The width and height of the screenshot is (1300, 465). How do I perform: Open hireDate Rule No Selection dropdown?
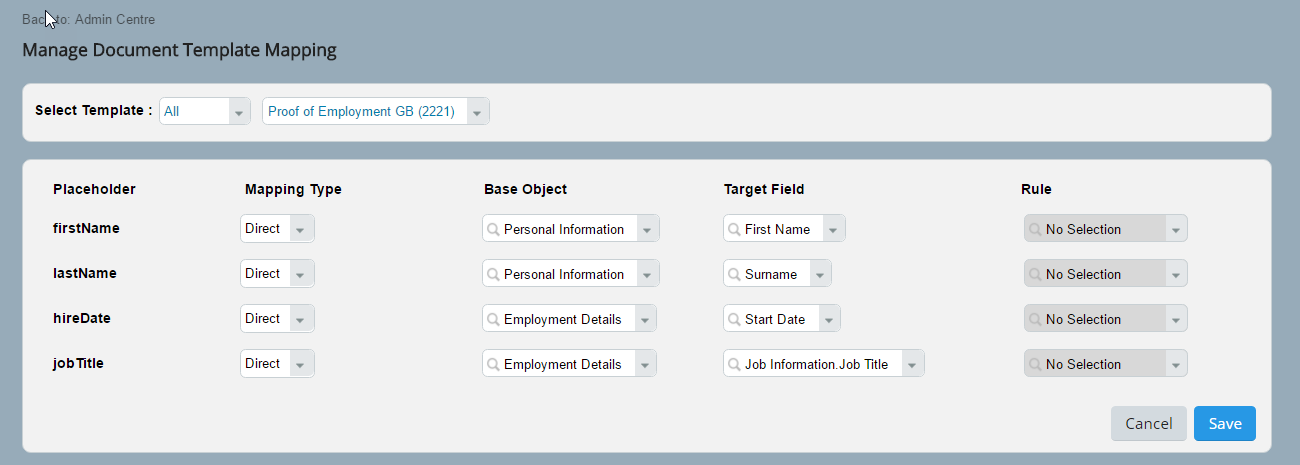pyautogui.click(x=1106, y=319)
